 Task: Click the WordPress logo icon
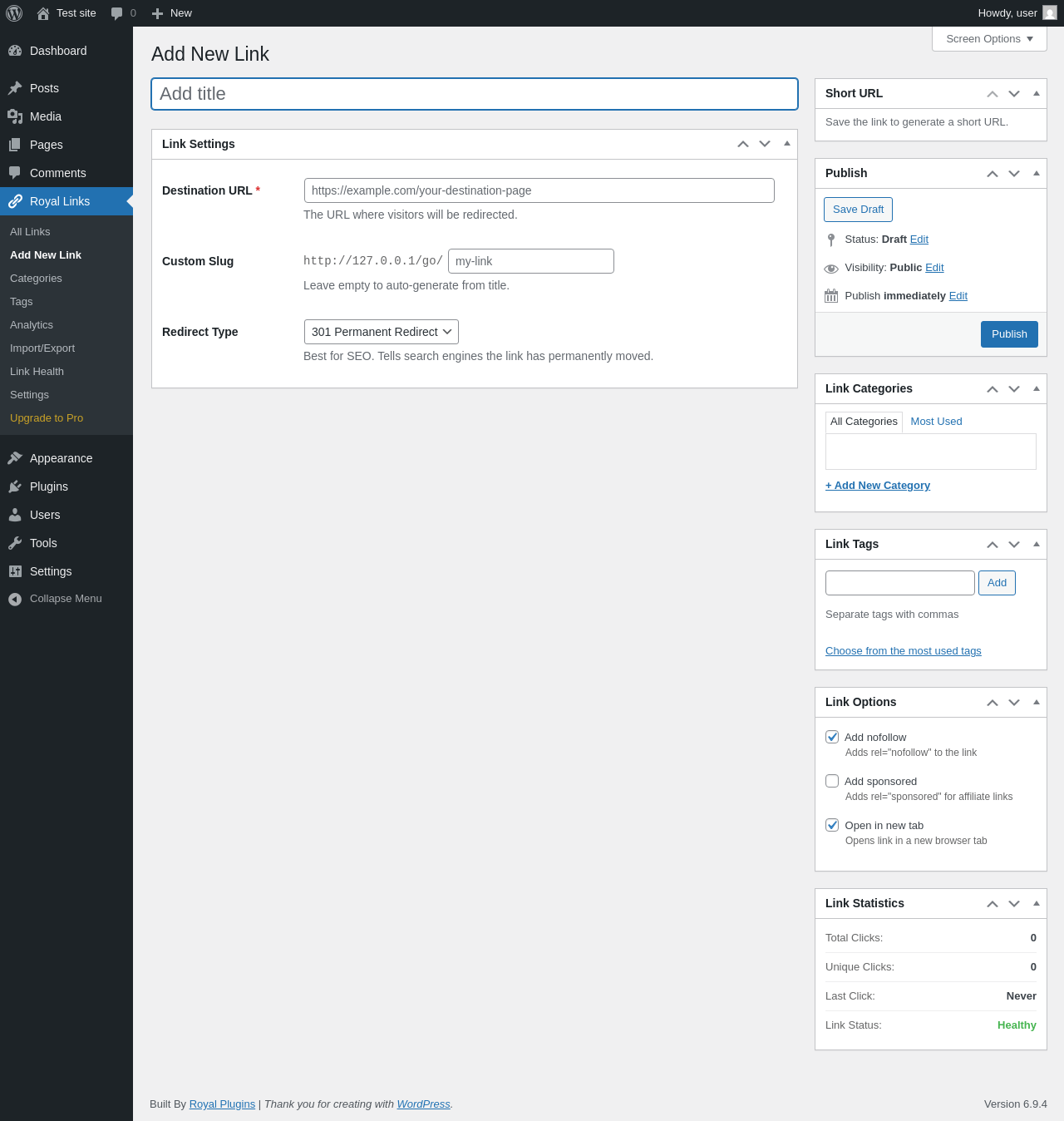click(14, 13)
